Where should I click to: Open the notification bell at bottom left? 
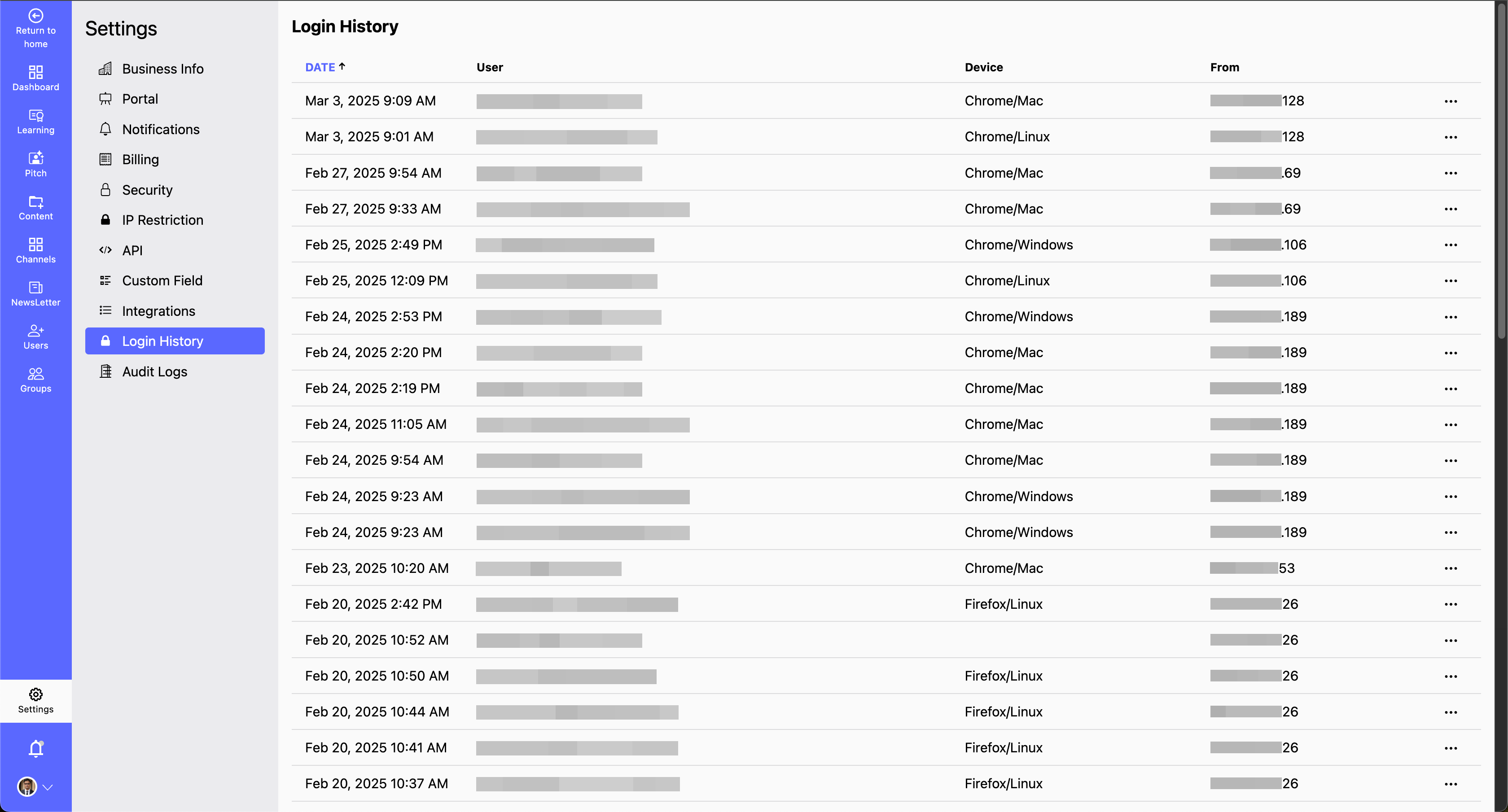point(35,748)
